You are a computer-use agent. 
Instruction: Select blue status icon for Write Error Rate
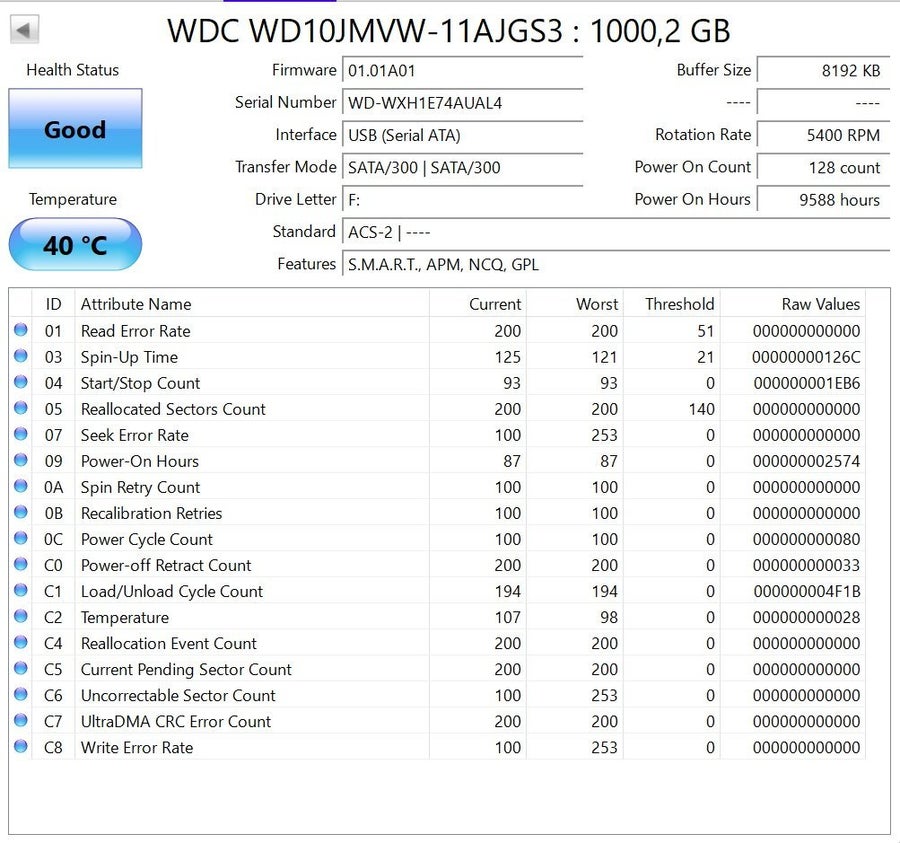[x=21, y=746]
